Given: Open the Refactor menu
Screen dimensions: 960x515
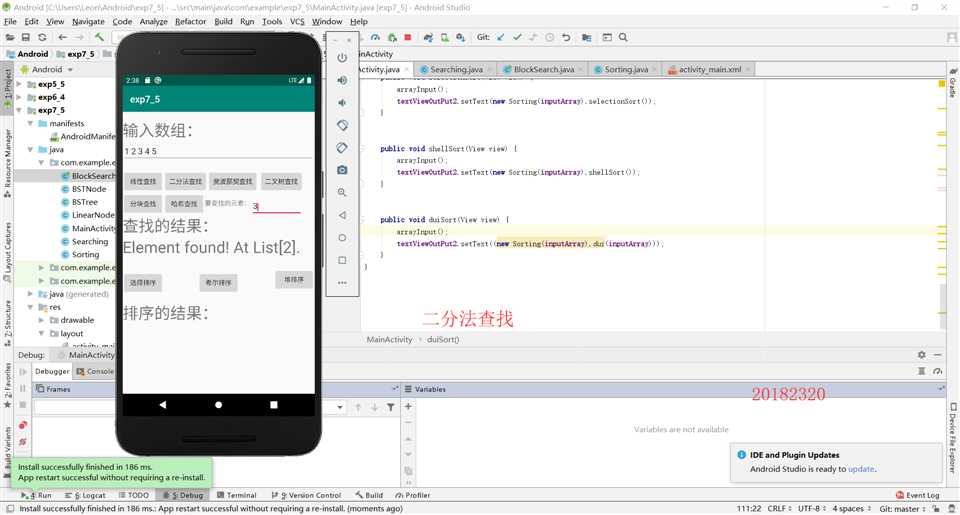Looking at the screenshot, I should click(190, 21).
